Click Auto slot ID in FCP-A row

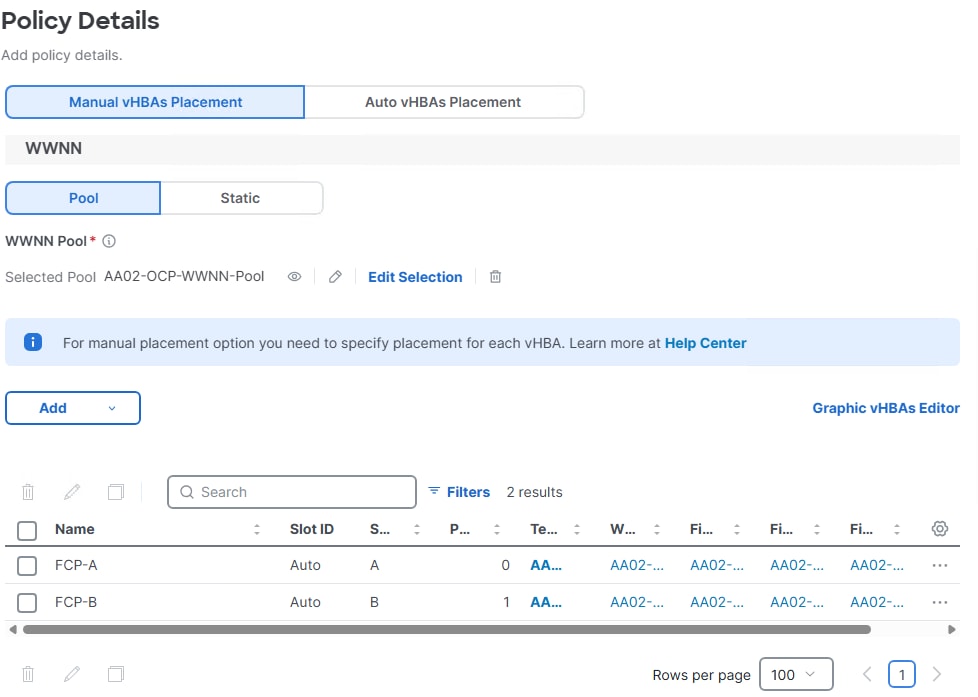click(x=305, y=565)
